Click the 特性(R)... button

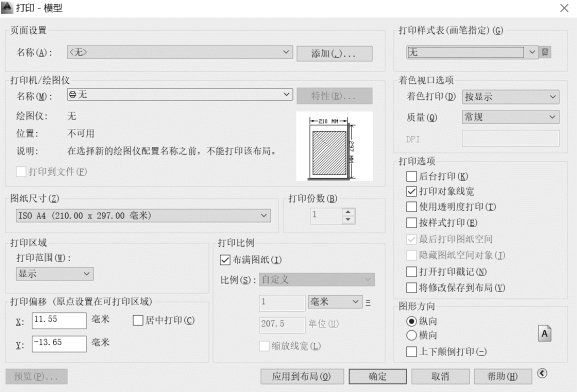334,96
